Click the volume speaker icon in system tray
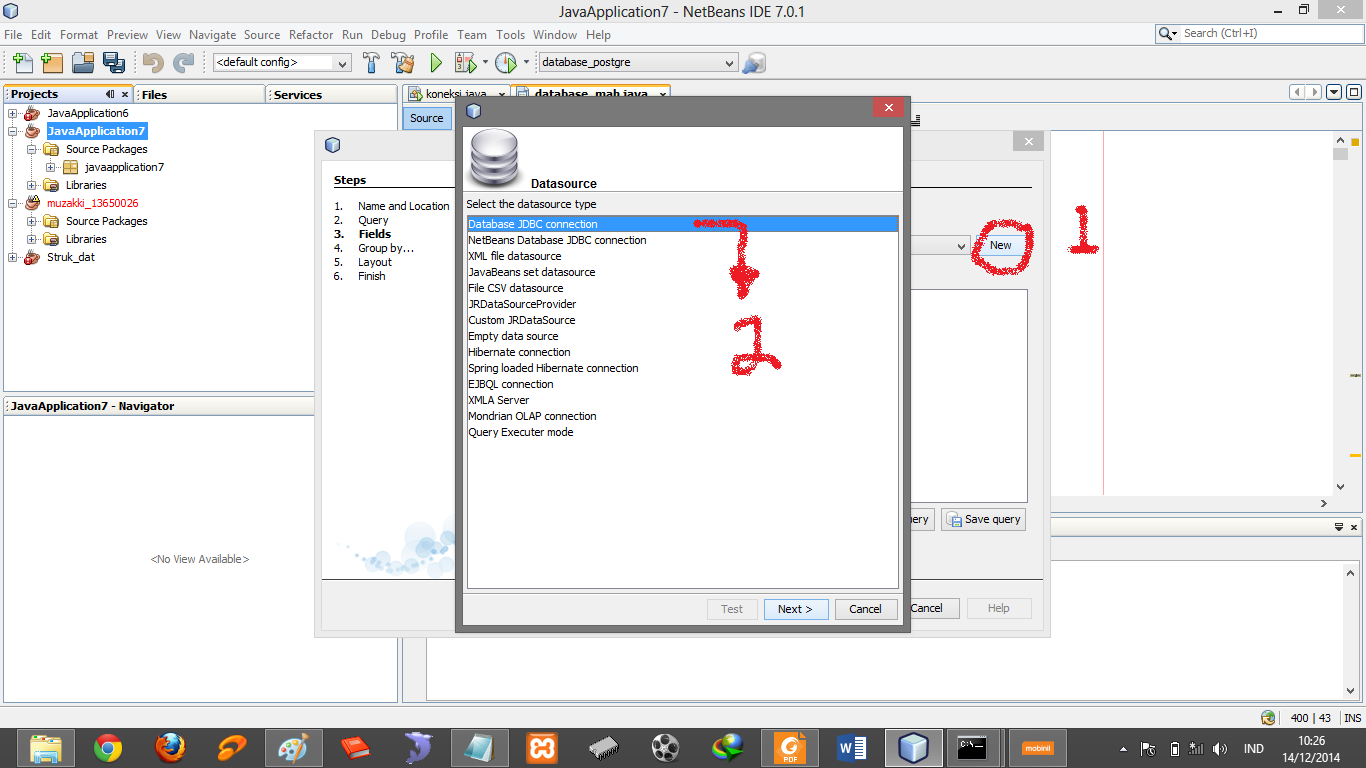 [1220, 748]
